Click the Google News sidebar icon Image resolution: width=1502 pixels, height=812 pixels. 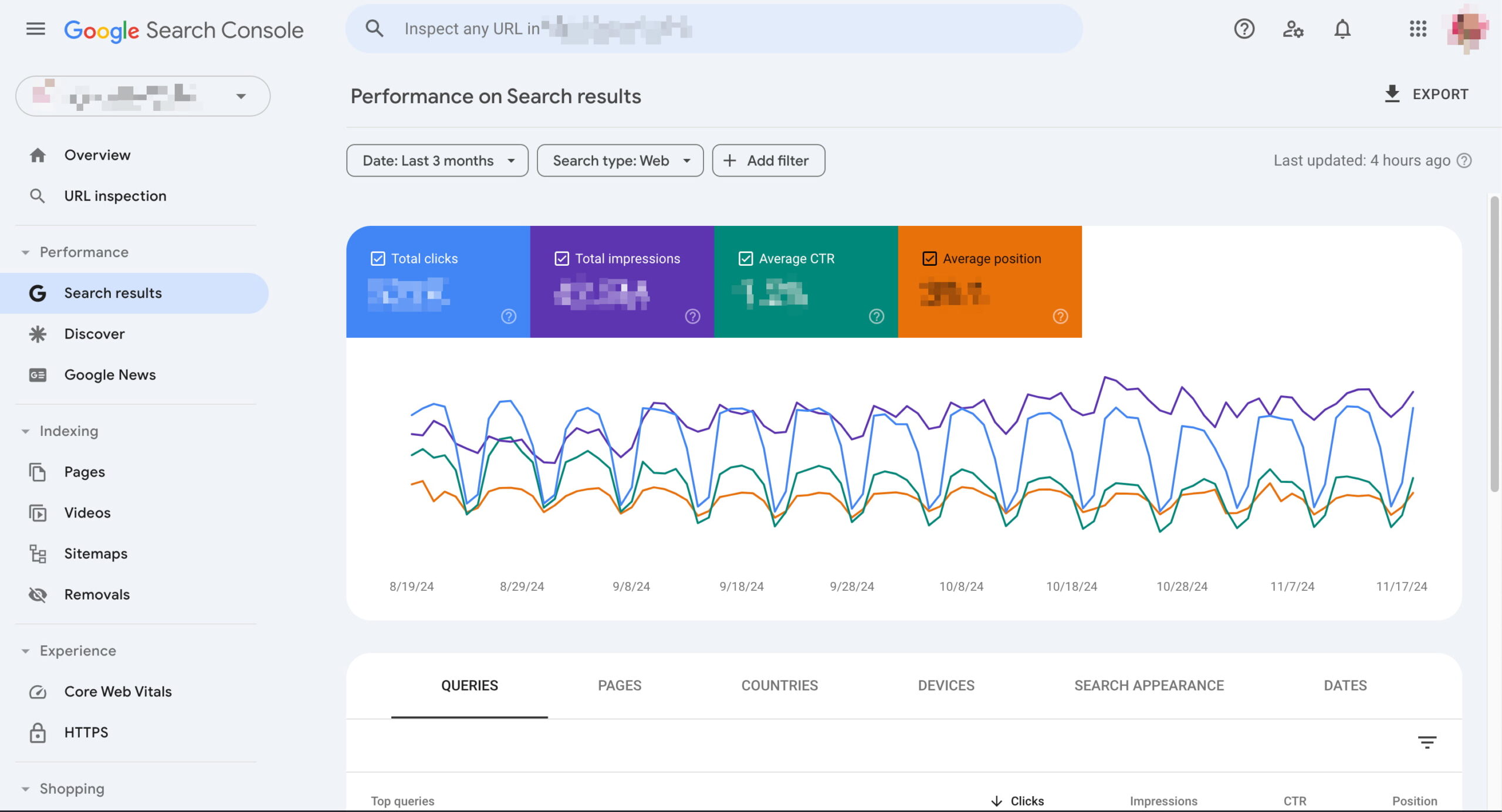(x=37, y=375)
